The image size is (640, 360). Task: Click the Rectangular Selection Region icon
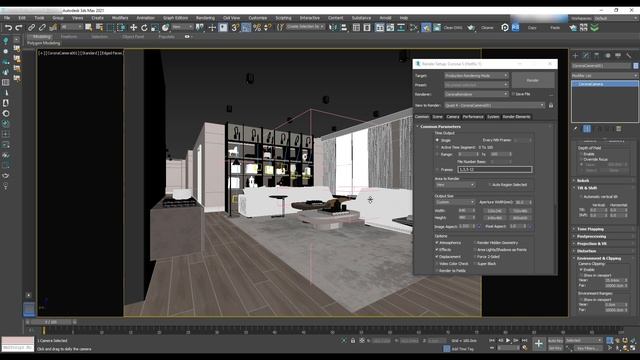(110, 27)
